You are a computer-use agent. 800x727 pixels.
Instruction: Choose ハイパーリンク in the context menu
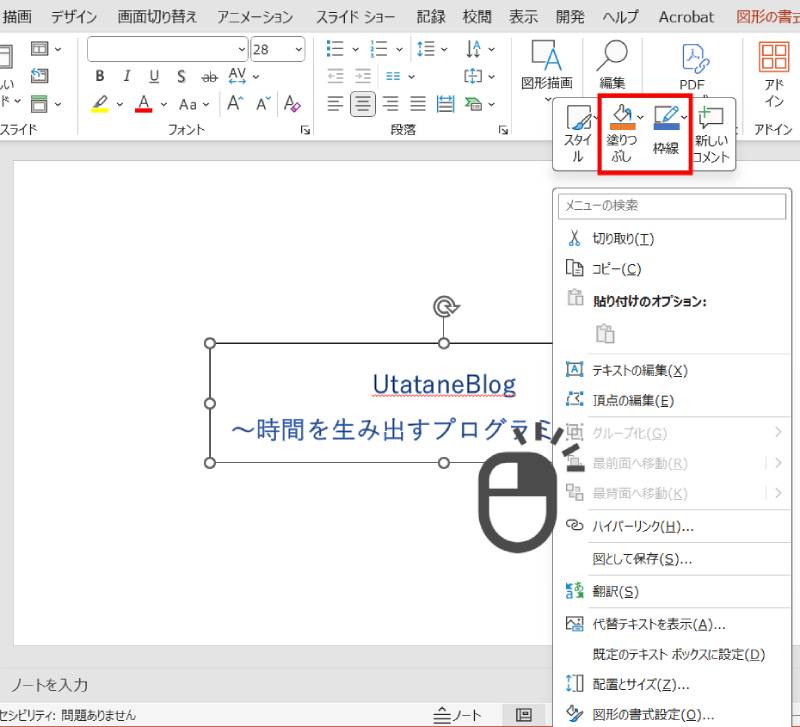click(642, 526)
